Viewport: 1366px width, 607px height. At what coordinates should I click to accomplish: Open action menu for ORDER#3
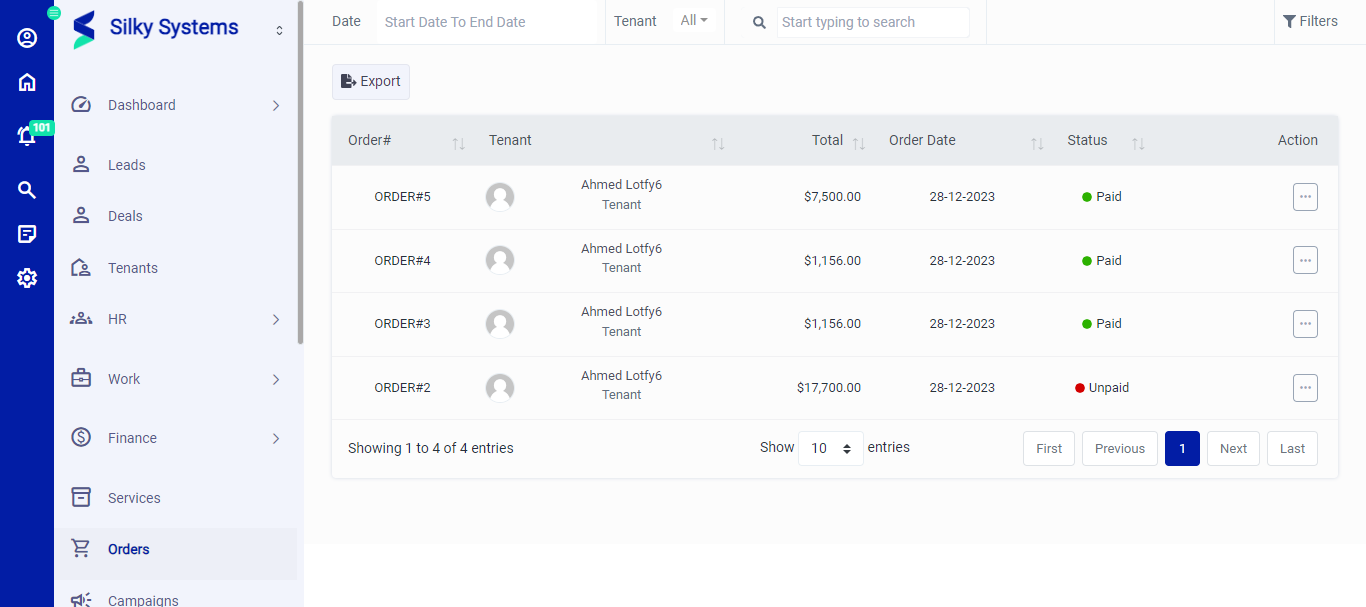[1305, 324]
